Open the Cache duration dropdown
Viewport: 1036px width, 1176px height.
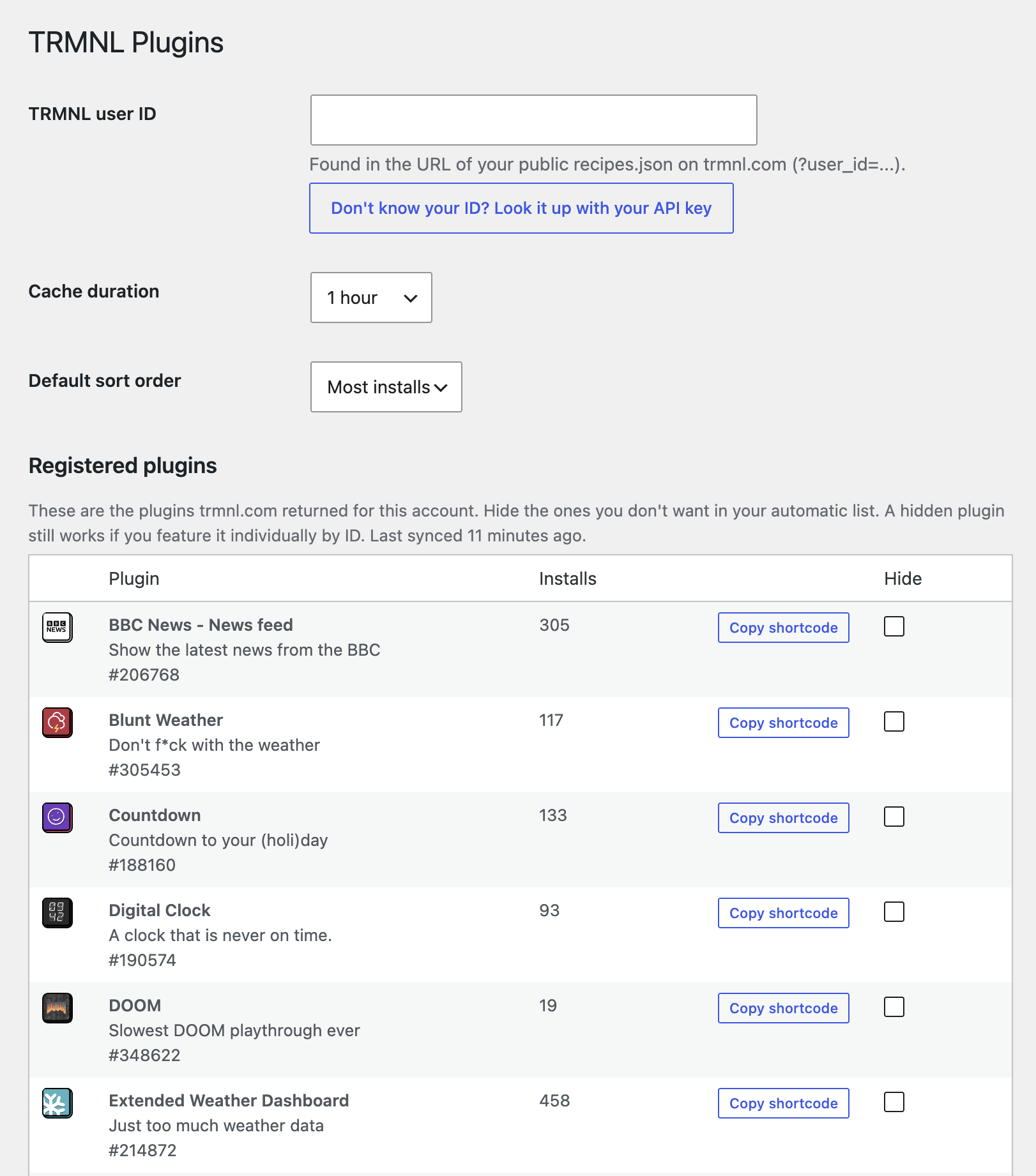(371, 298)
